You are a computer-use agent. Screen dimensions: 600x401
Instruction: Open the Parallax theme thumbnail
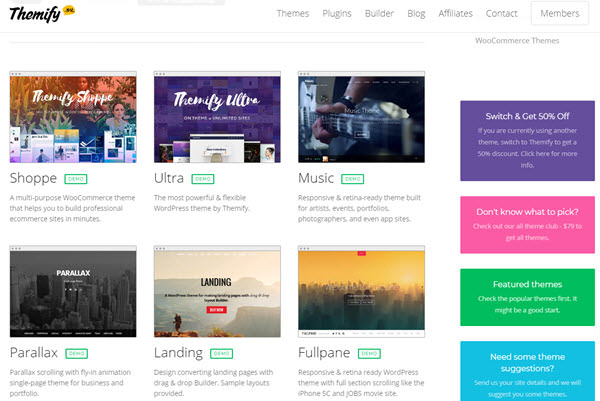pos(73,292)
